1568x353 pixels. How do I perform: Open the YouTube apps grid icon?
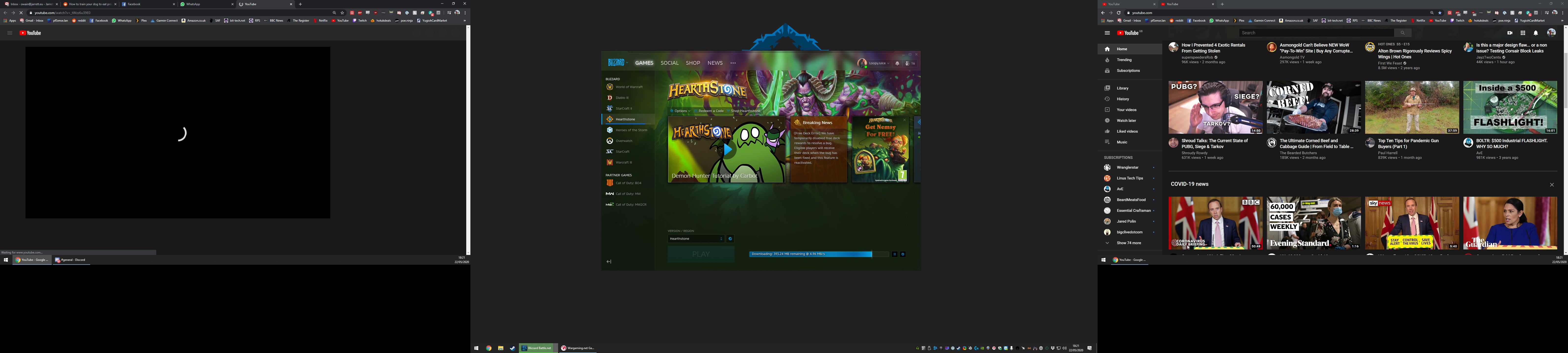coord(1523,33)
